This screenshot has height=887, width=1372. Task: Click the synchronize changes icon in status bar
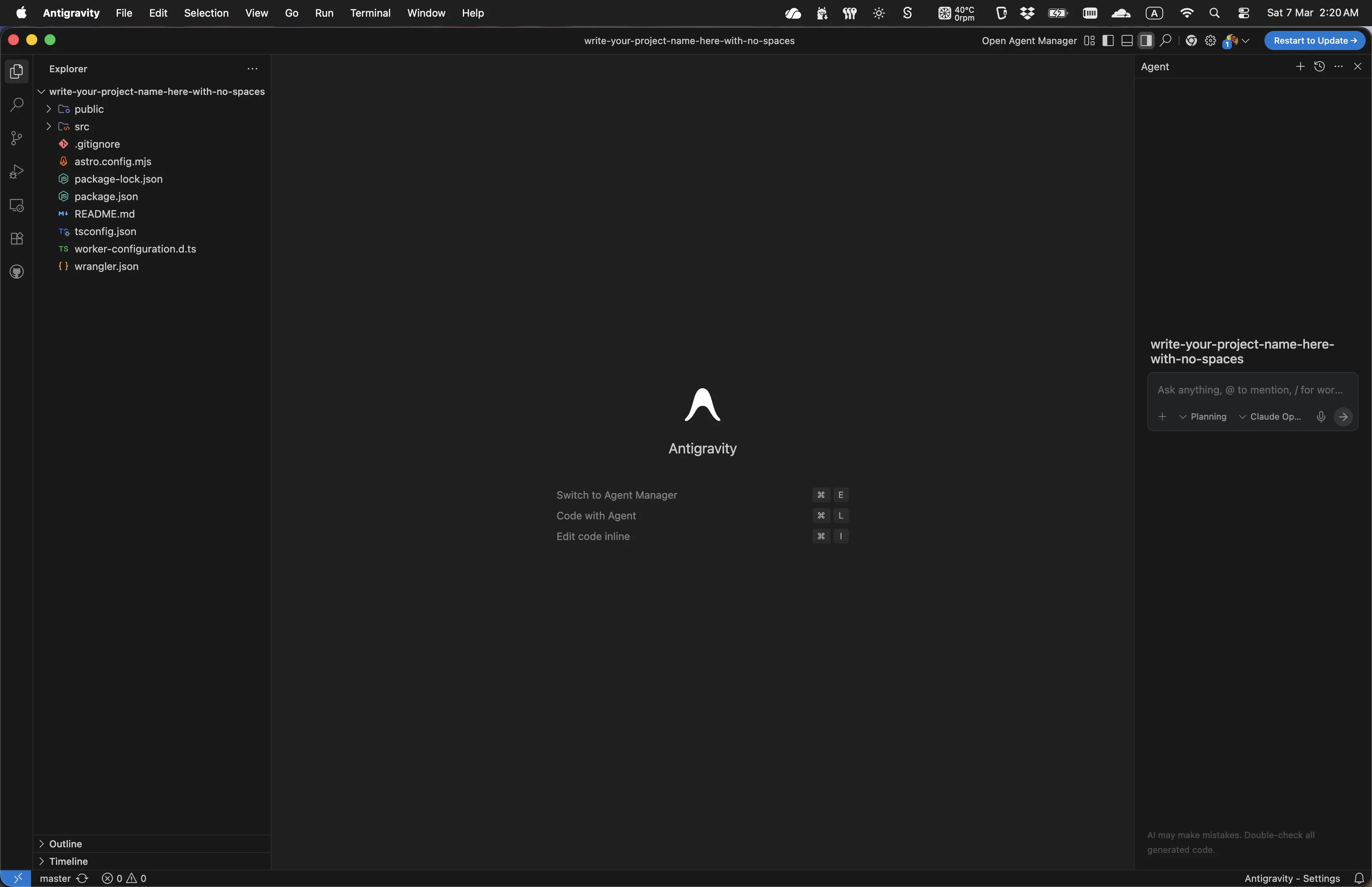(x=82, y=878)
